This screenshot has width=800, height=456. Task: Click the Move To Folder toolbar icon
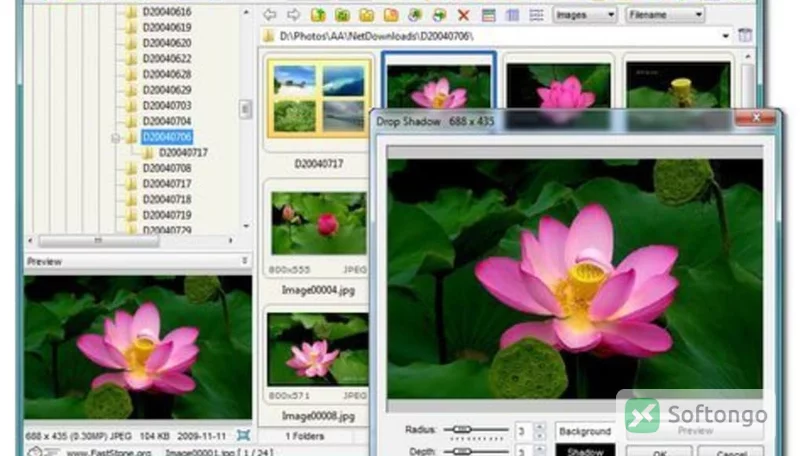pos(439,15)
